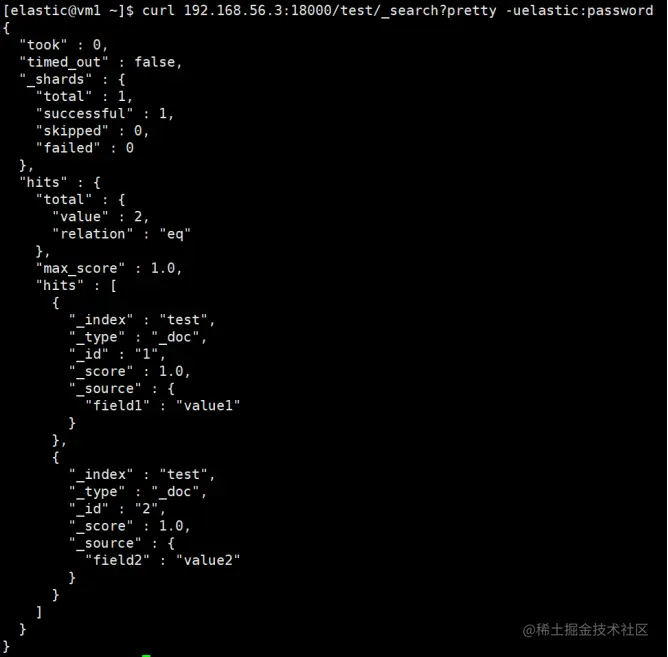
Task: Click the "_shards" key
Action: pos(55,79)
